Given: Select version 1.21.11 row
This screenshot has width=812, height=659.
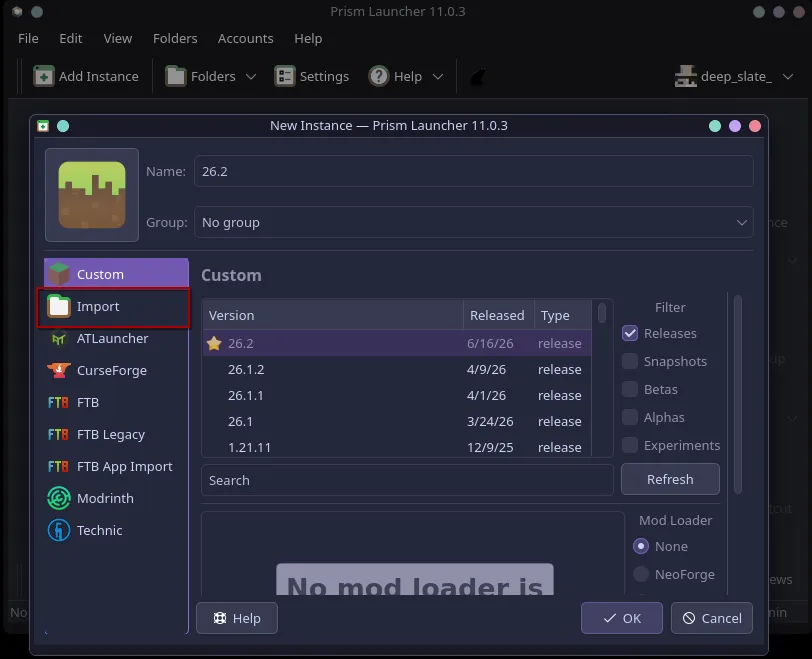Looking at the screenshot, I should 397,447.
